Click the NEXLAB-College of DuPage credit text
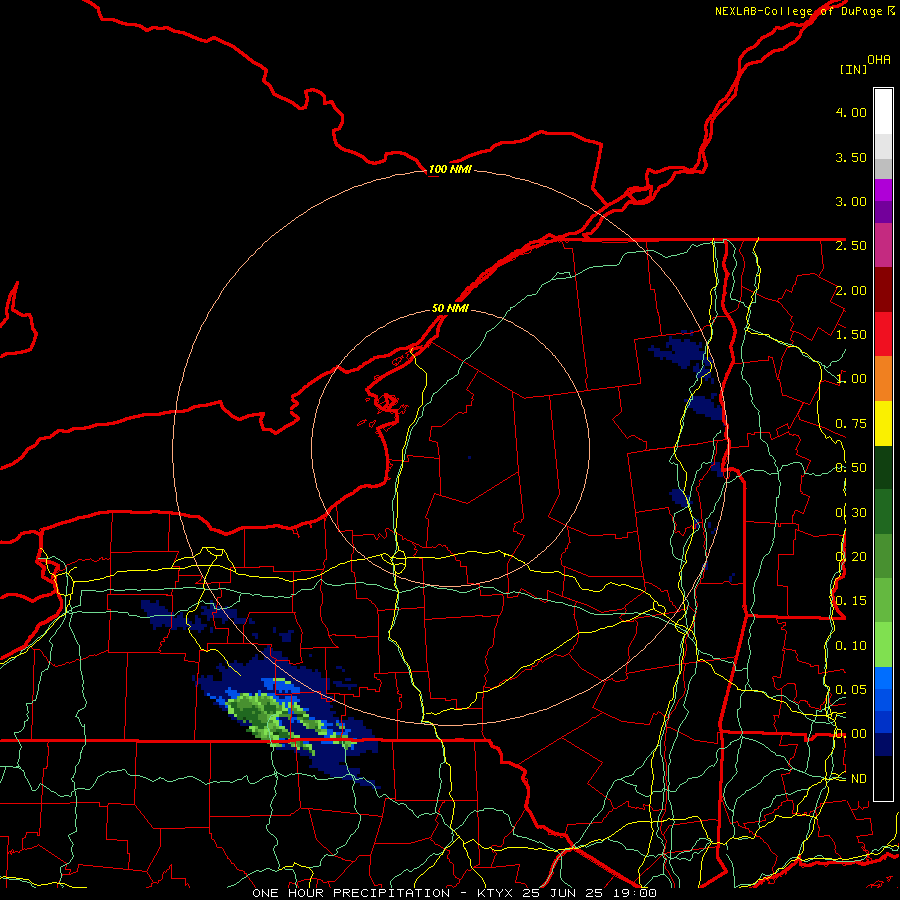This screenshot has height=900, width=900. (804, 11)
